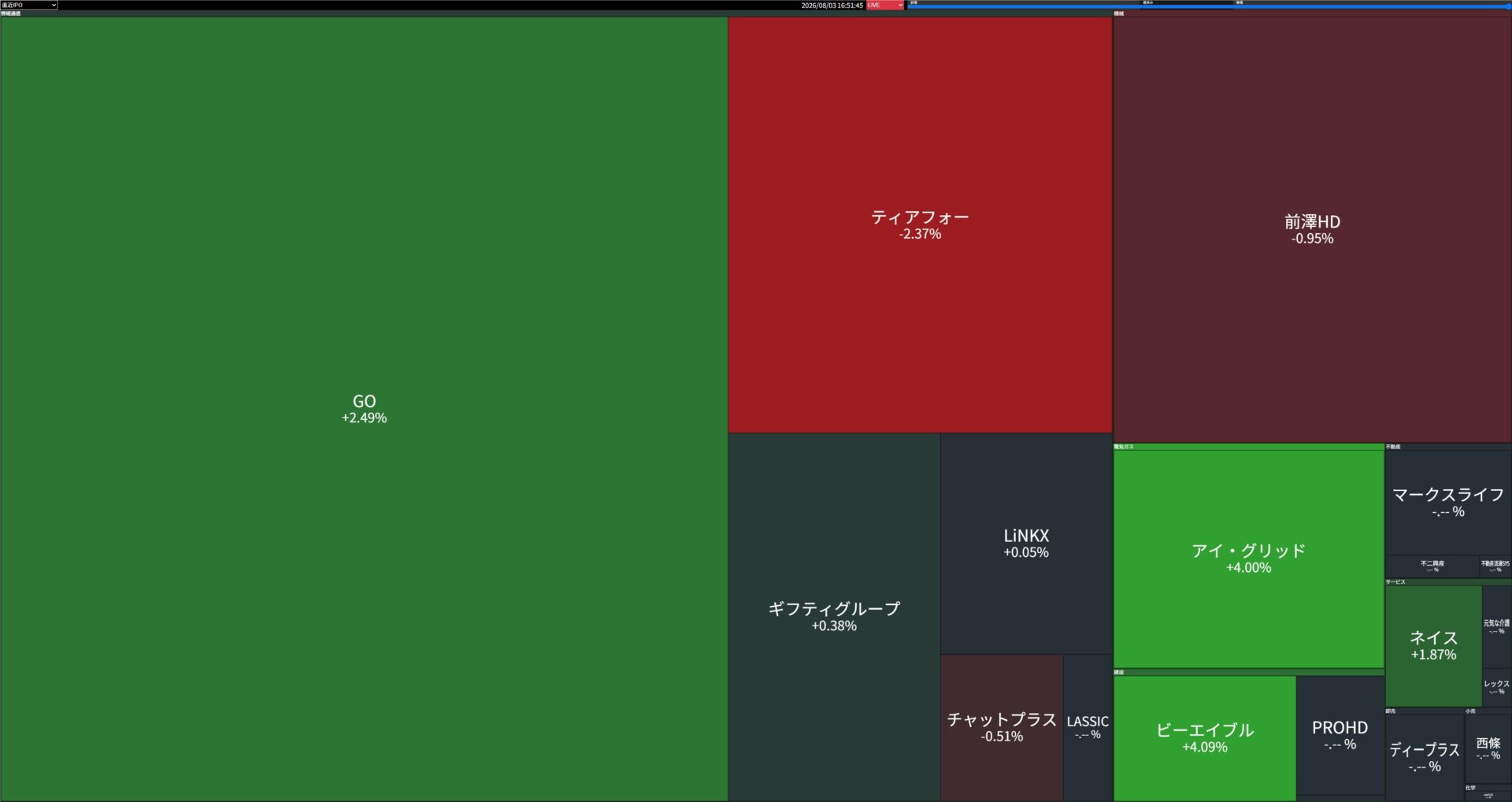The width and height of the screenshot is (1512, 802).
Task: Open the 西條 tile
Action: 1488,748
